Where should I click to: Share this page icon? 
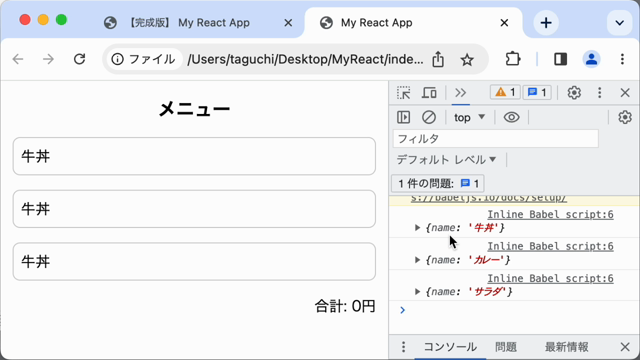point(438,60)
